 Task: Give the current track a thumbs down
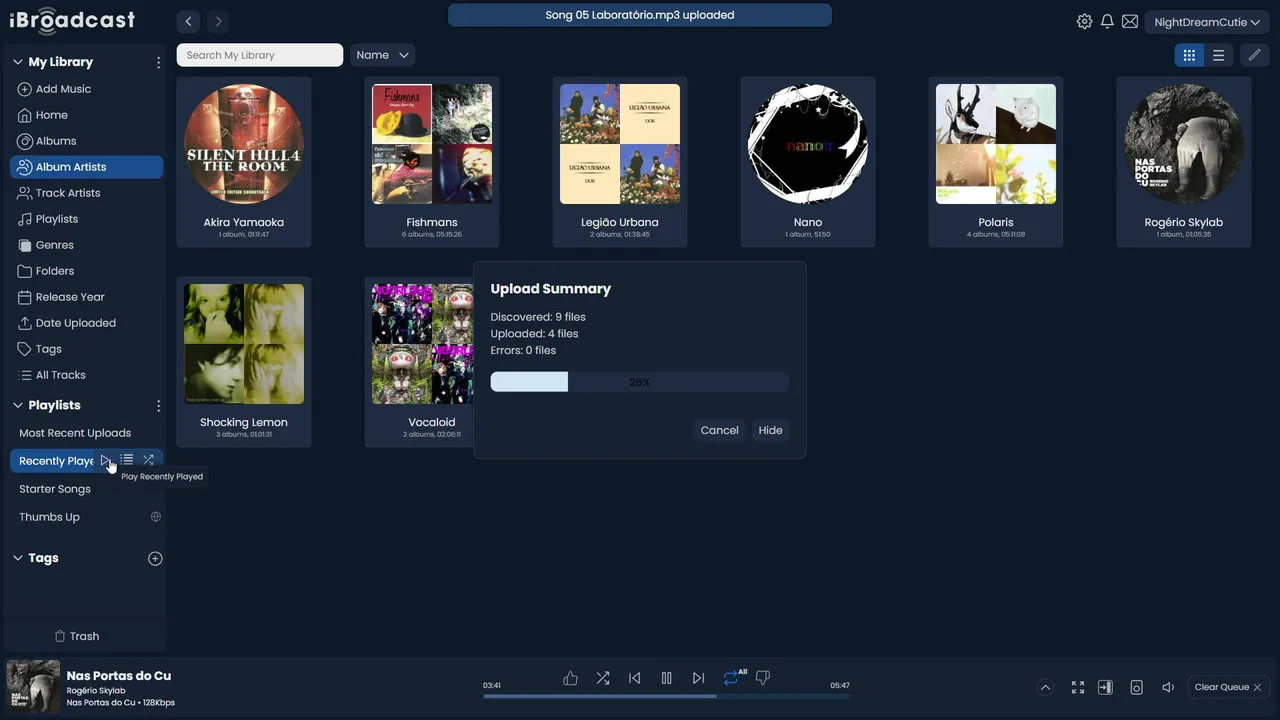(x=763, y=678)
